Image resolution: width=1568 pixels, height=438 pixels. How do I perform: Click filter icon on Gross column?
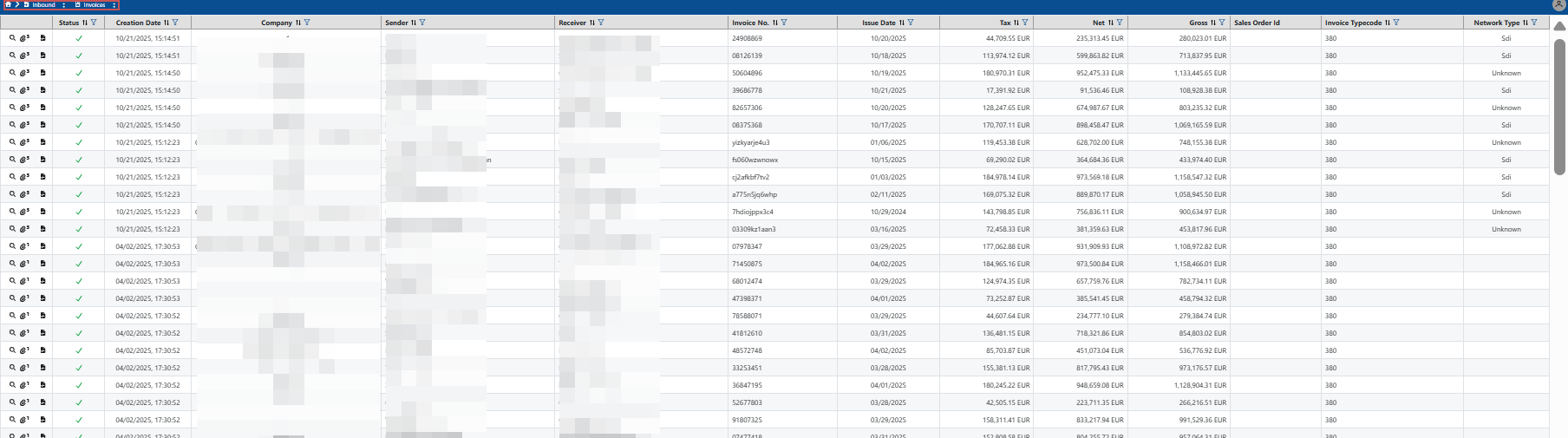click(x=1222, y=23)
